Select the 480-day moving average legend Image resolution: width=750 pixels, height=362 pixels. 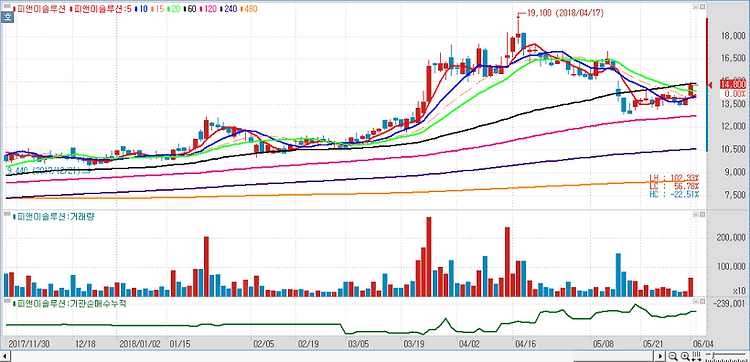249,9
